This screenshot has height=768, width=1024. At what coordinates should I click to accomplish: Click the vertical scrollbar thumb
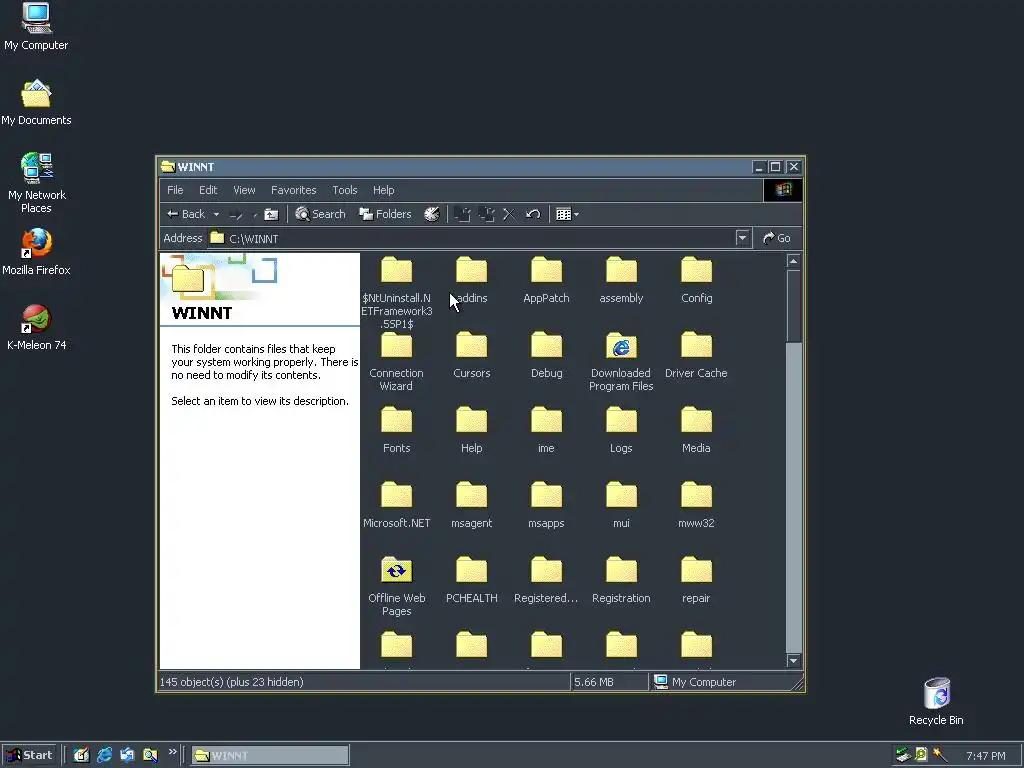pos(793,306)
